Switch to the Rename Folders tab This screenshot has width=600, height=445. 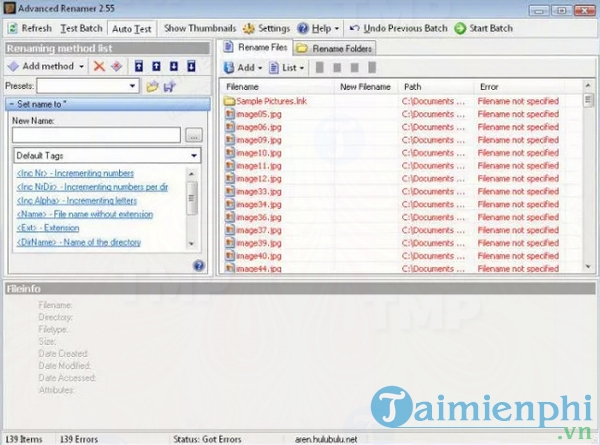(x=335, y=49)
